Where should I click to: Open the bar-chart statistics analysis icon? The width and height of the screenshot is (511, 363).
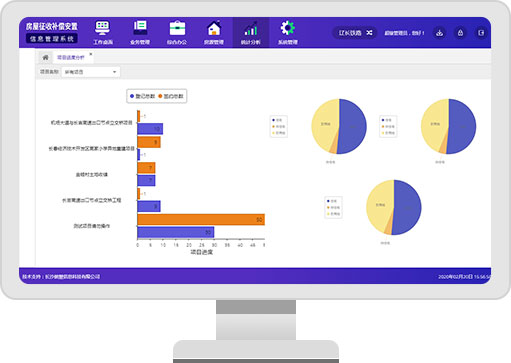click(251, 28)
